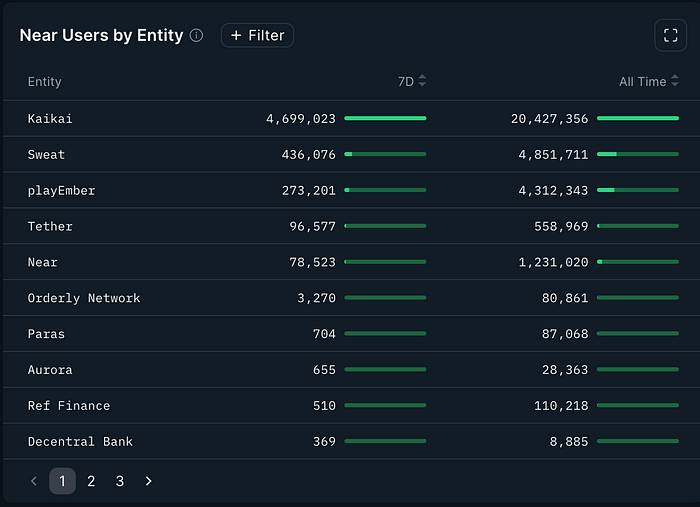Viewport: 700px width, 507px height.
Task: Open the info tooltip icon beside the title
Action: click(196, 35)
